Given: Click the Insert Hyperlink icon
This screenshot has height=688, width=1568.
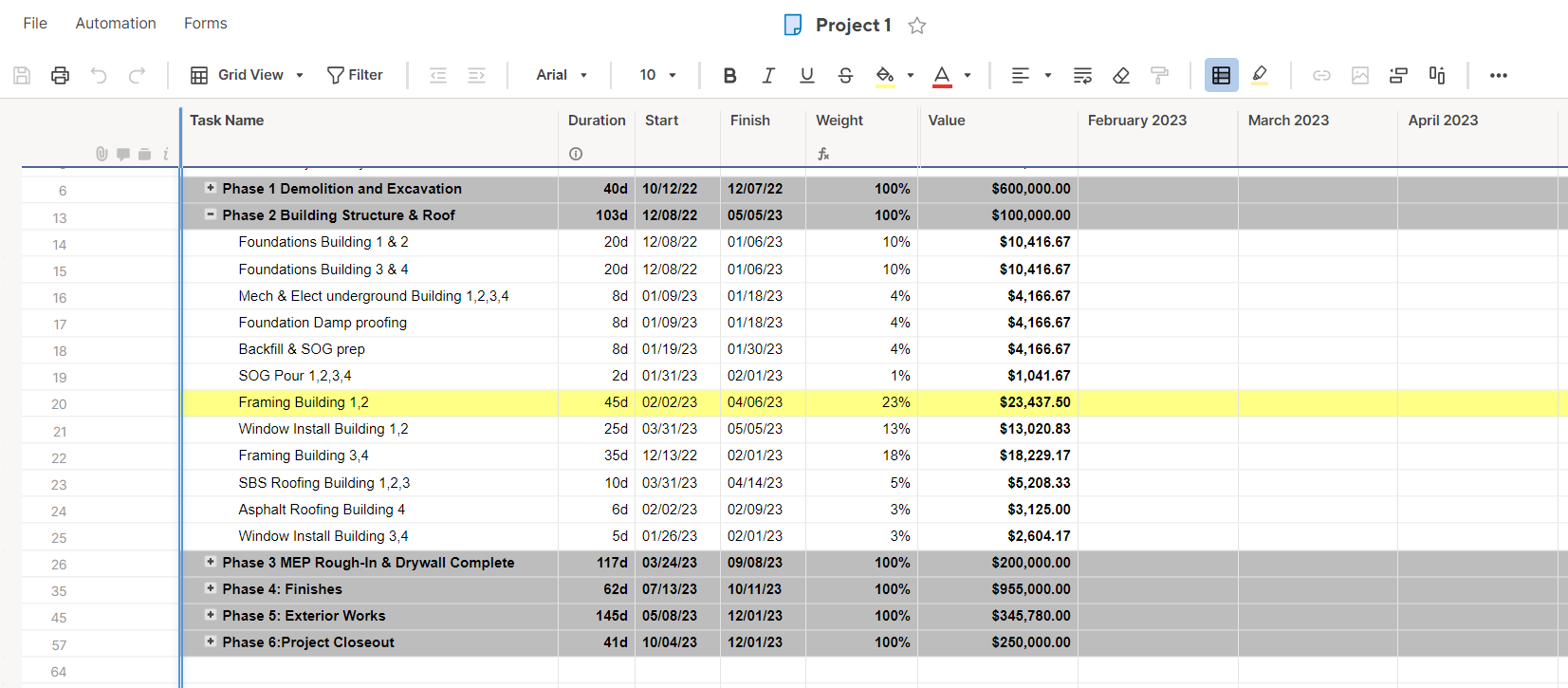Looking at the screenshot, I should click(x=1321, y=75).
